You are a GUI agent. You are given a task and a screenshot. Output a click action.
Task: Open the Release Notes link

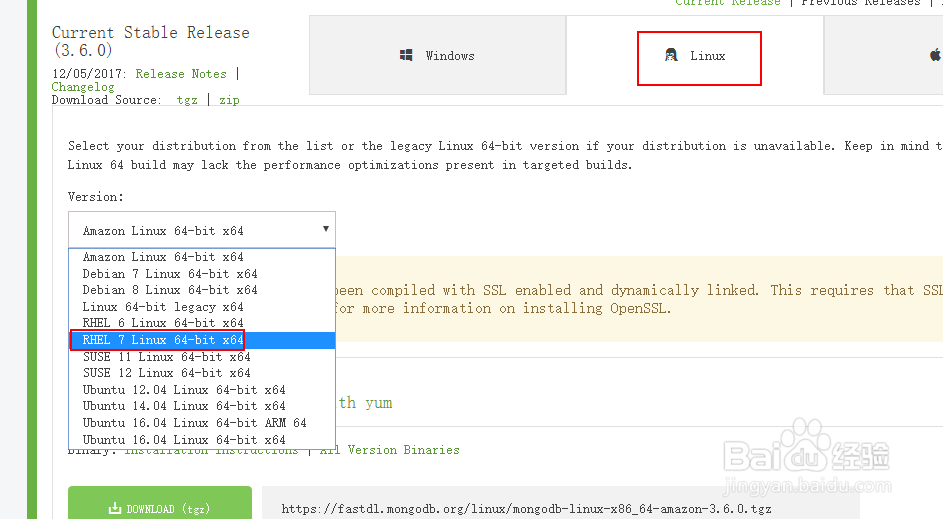tap(181, 74)
